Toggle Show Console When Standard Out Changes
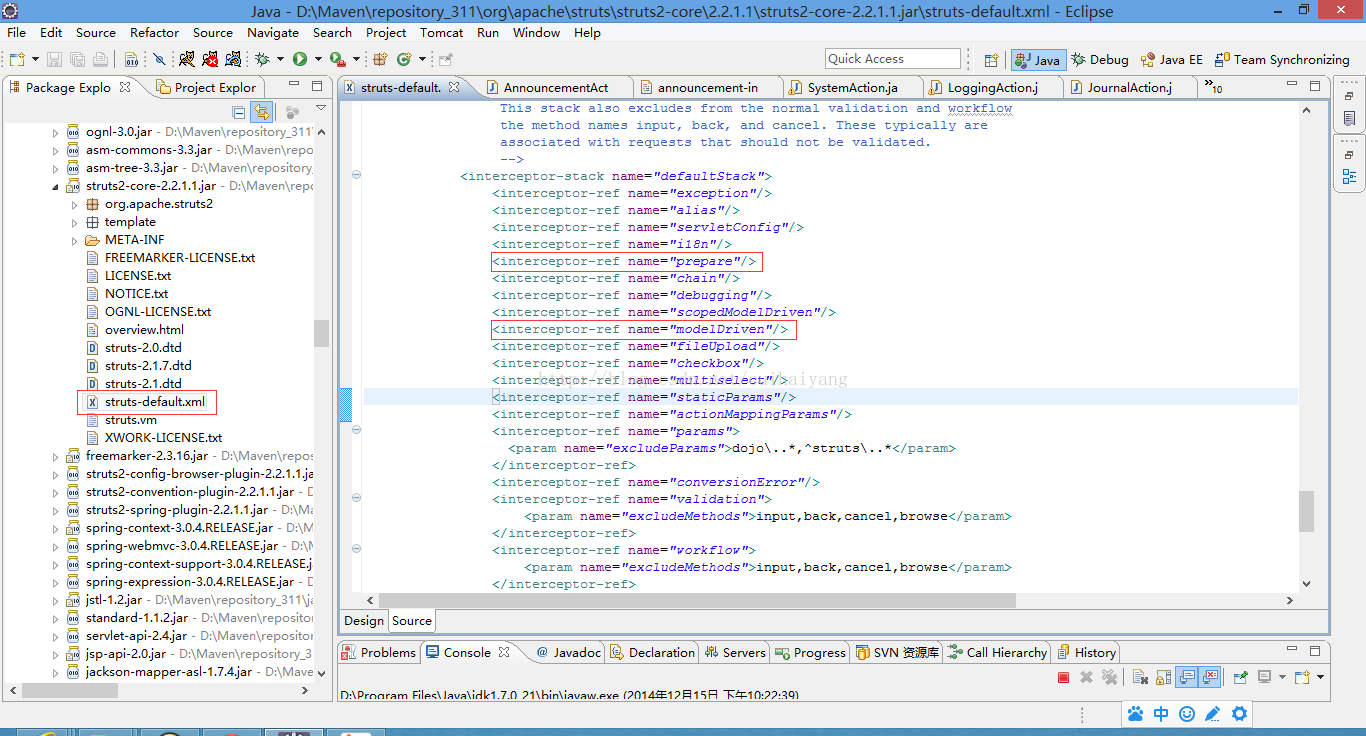 pyautogui.click(x=1187, y=677)
